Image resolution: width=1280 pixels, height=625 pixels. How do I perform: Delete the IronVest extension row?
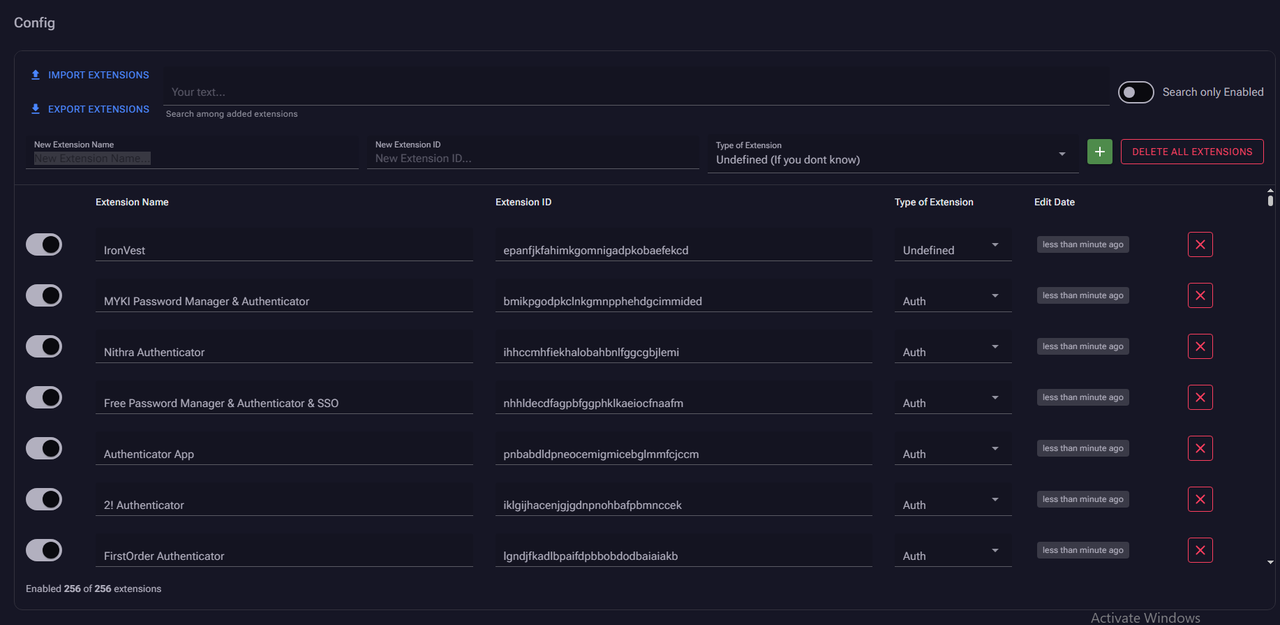pyautogui.click(x=1200, y=245)
